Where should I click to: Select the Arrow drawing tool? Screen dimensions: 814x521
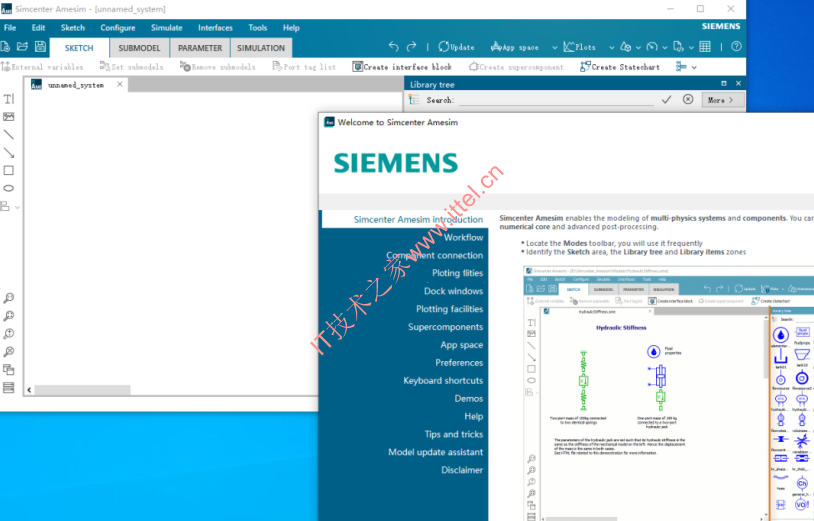pos(9,153)
